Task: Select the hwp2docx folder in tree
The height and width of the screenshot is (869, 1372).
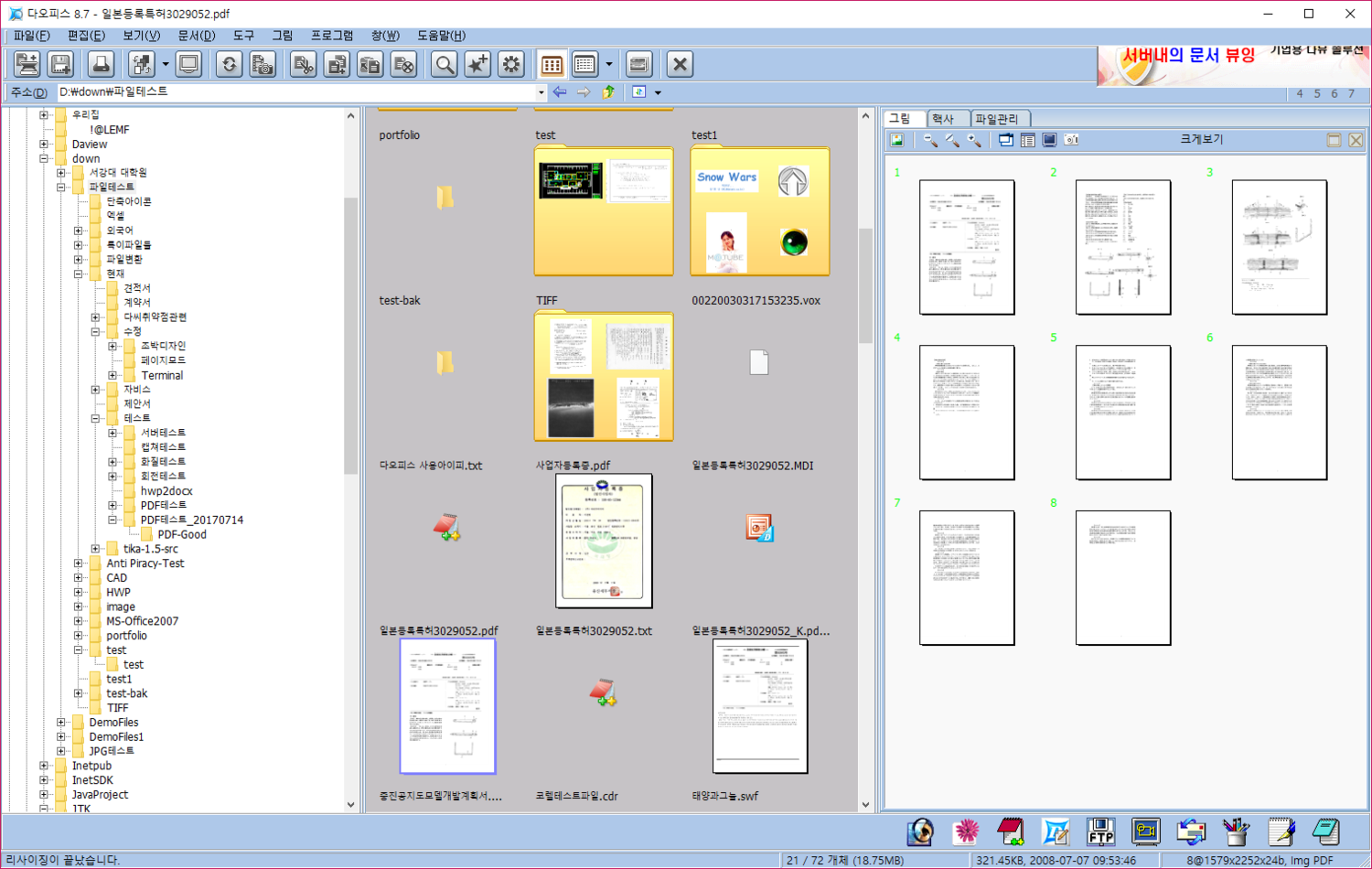Action: 166,491
